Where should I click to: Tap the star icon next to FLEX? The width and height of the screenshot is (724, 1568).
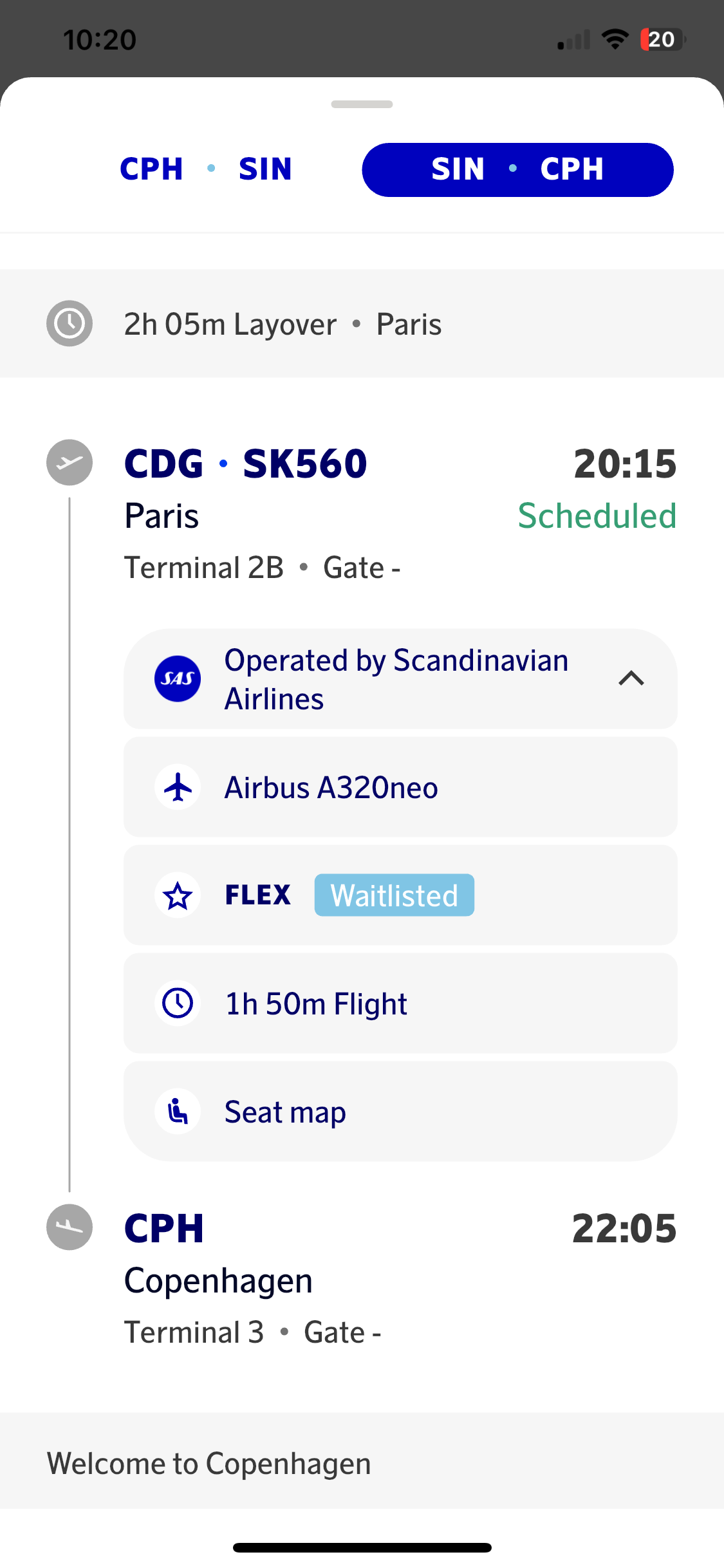click(178, 895)
